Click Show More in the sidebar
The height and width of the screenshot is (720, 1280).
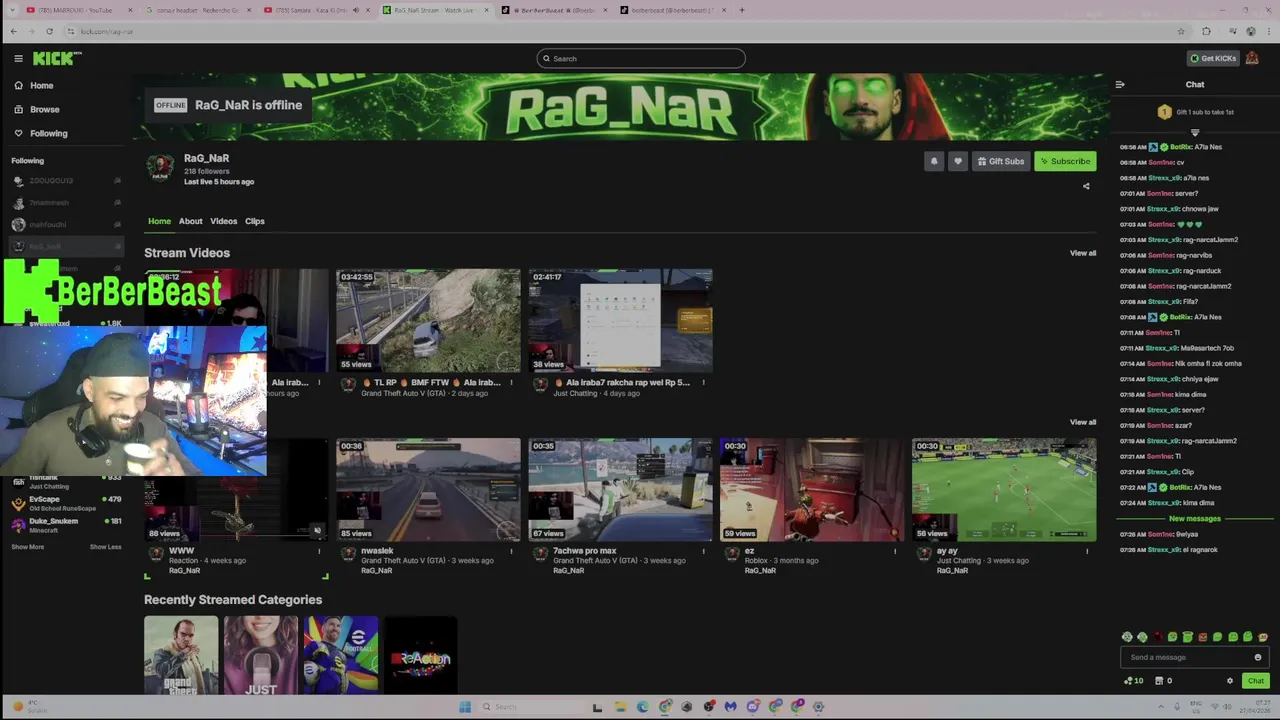point(28,547)
